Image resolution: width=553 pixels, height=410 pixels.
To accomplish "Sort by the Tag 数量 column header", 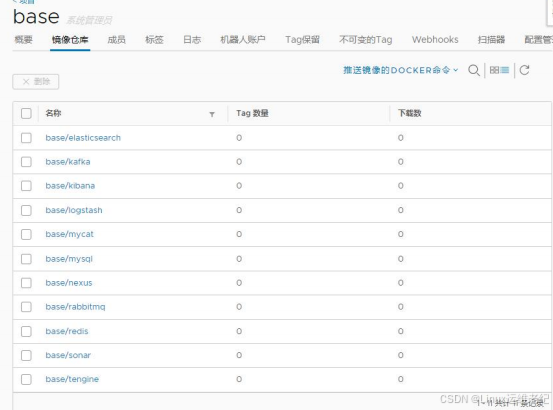I will (253, 113).
